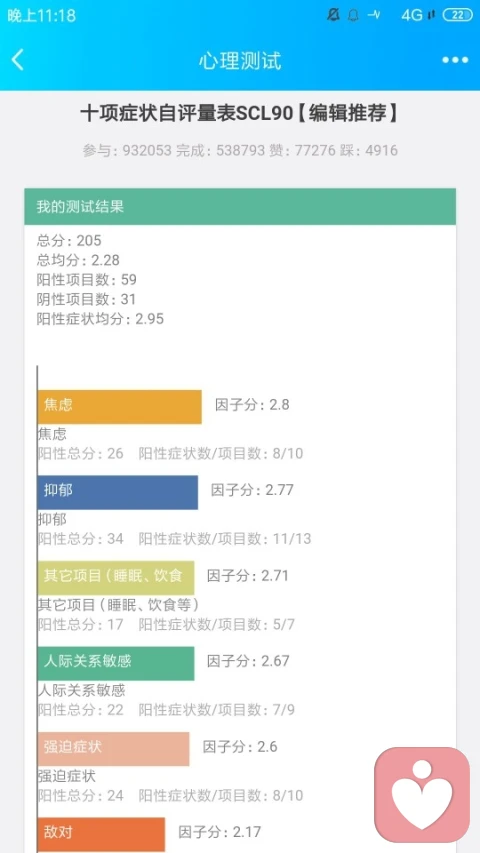The height and width of the screenshot is (853, 480).
Task: Tap the SCL90 test title
Action: (x=239, y=114)
